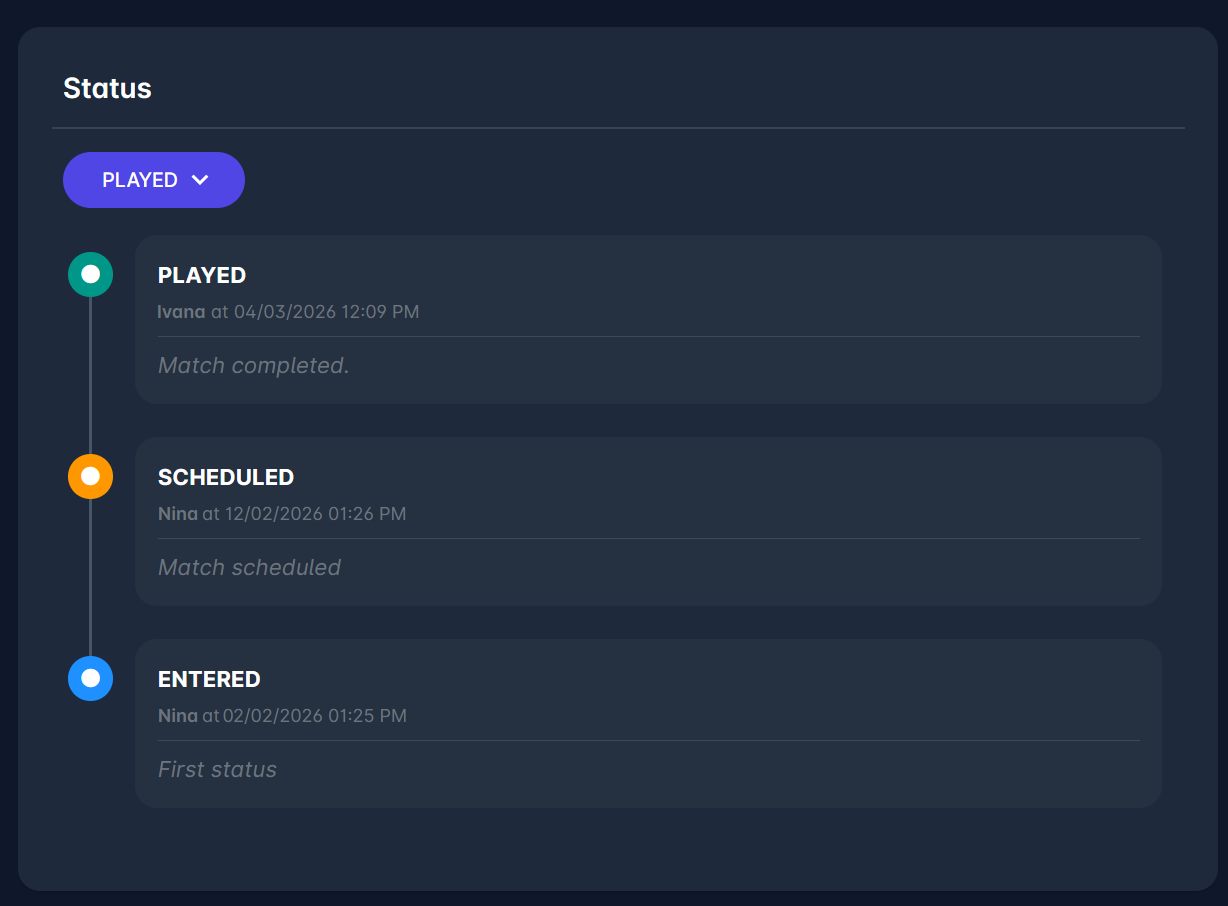Click the 04/03/2026 12:09 PM timestamp
Viewport: 1228px width, 906px height.
326,312
